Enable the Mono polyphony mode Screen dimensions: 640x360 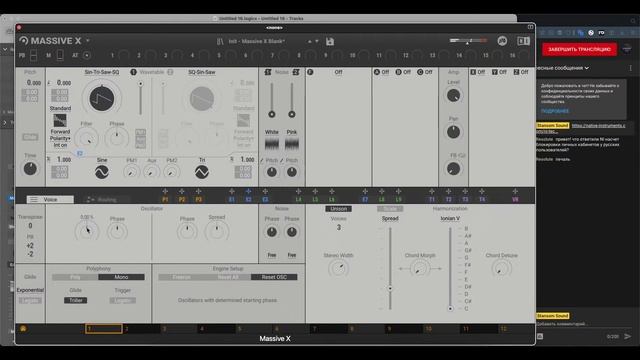pos(121,277)
